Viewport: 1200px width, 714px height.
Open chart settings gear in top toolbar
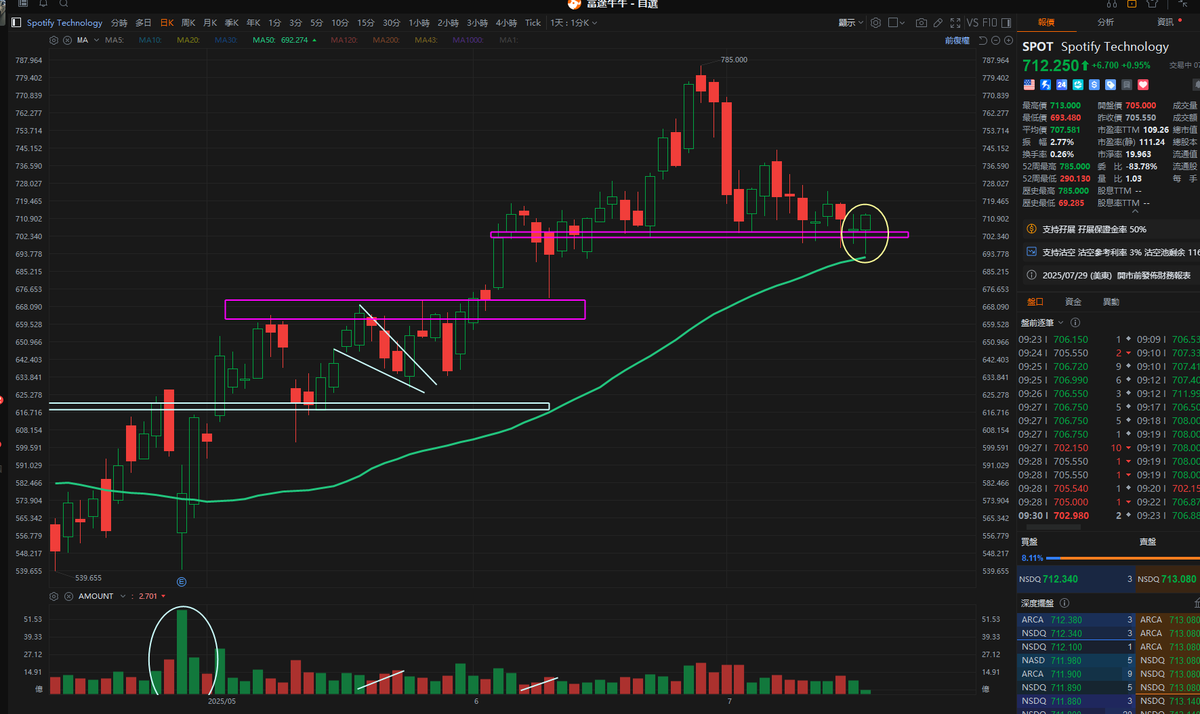point(876,22)
